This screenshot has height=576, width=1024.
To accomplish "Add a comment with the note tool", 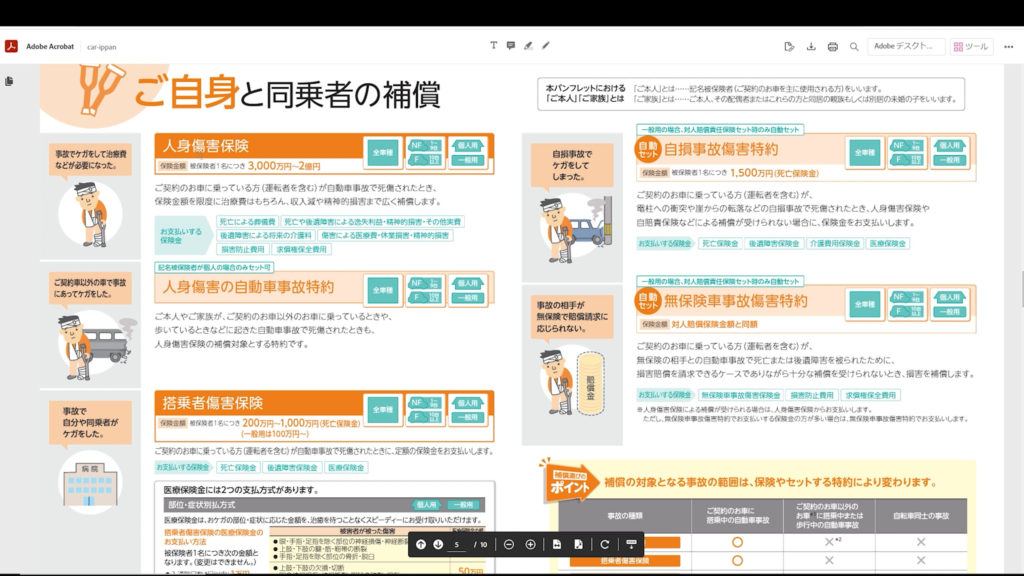I will tap(510, 46).
